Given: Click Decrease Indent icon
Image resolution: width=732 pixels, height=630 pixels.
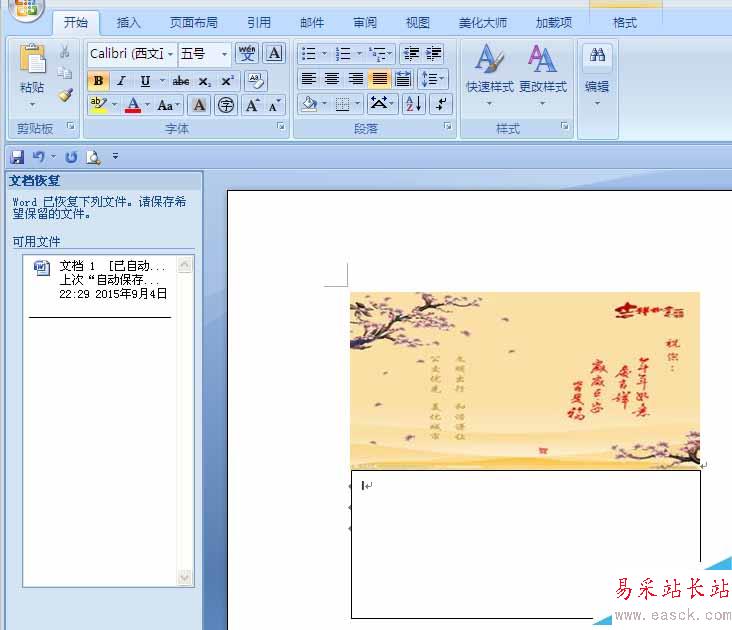Looking at the screenshot, I should pos(411,54).
